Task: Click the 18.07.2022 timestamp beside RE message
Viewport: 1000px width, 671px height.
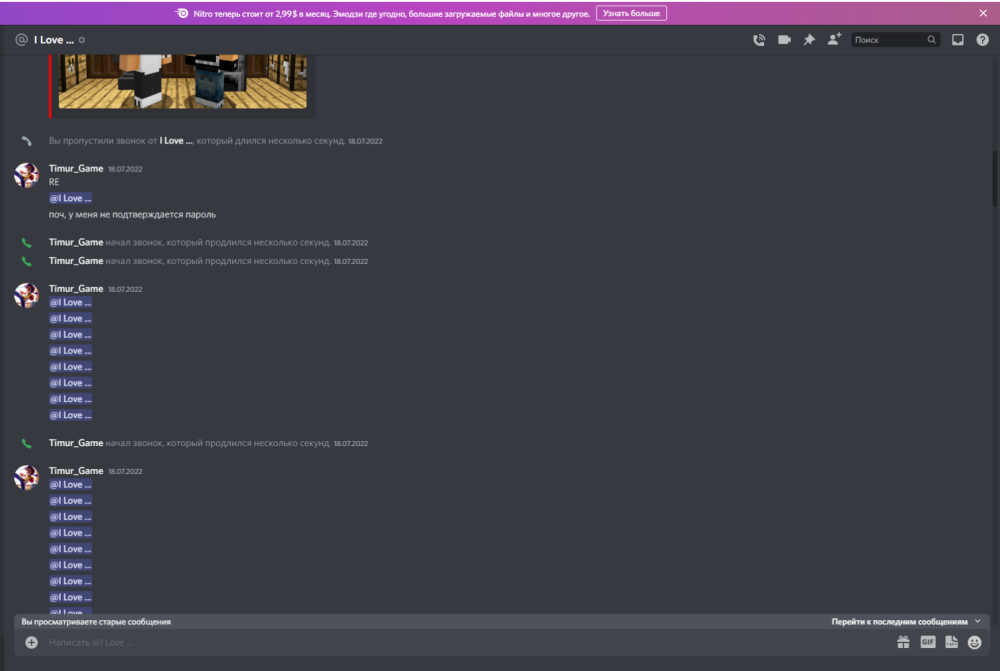Action: click(125, 169)
